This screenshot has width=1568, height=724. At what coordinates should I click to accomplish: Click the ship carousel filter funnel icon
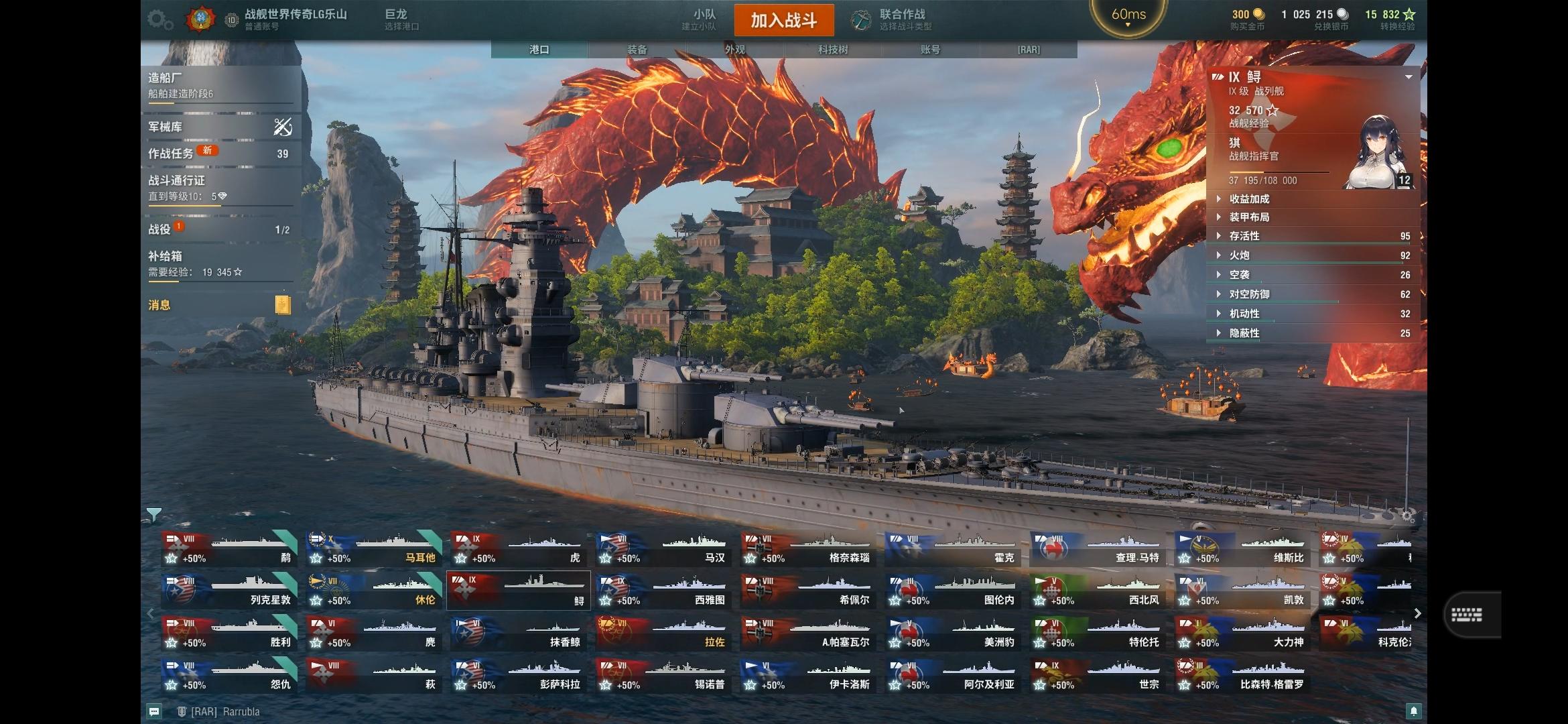click(x=154, y=515)
